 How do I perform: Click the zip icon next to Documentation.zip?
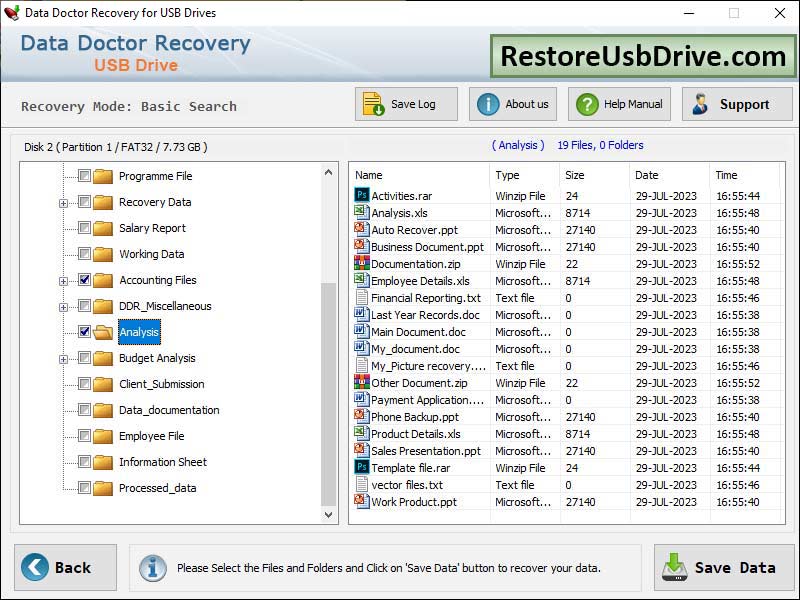[x=360, y=264]
